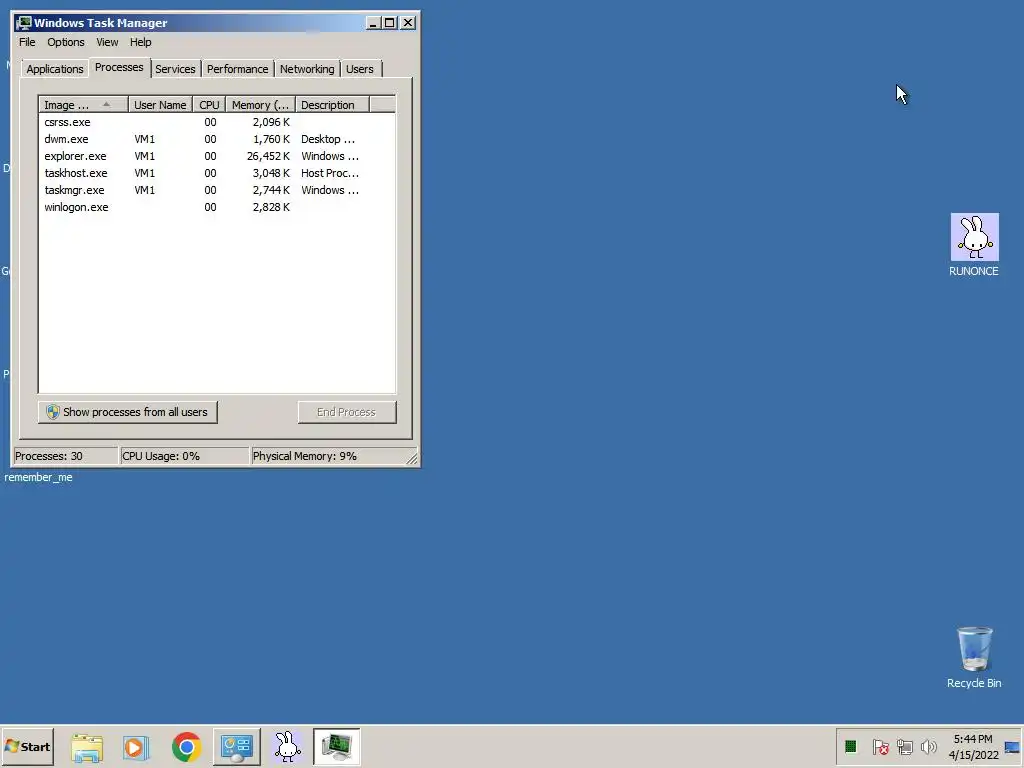Click the Task Manager title bar icon
The height and width of the screenshot is (768, 1024).
(x=24, y=23)
